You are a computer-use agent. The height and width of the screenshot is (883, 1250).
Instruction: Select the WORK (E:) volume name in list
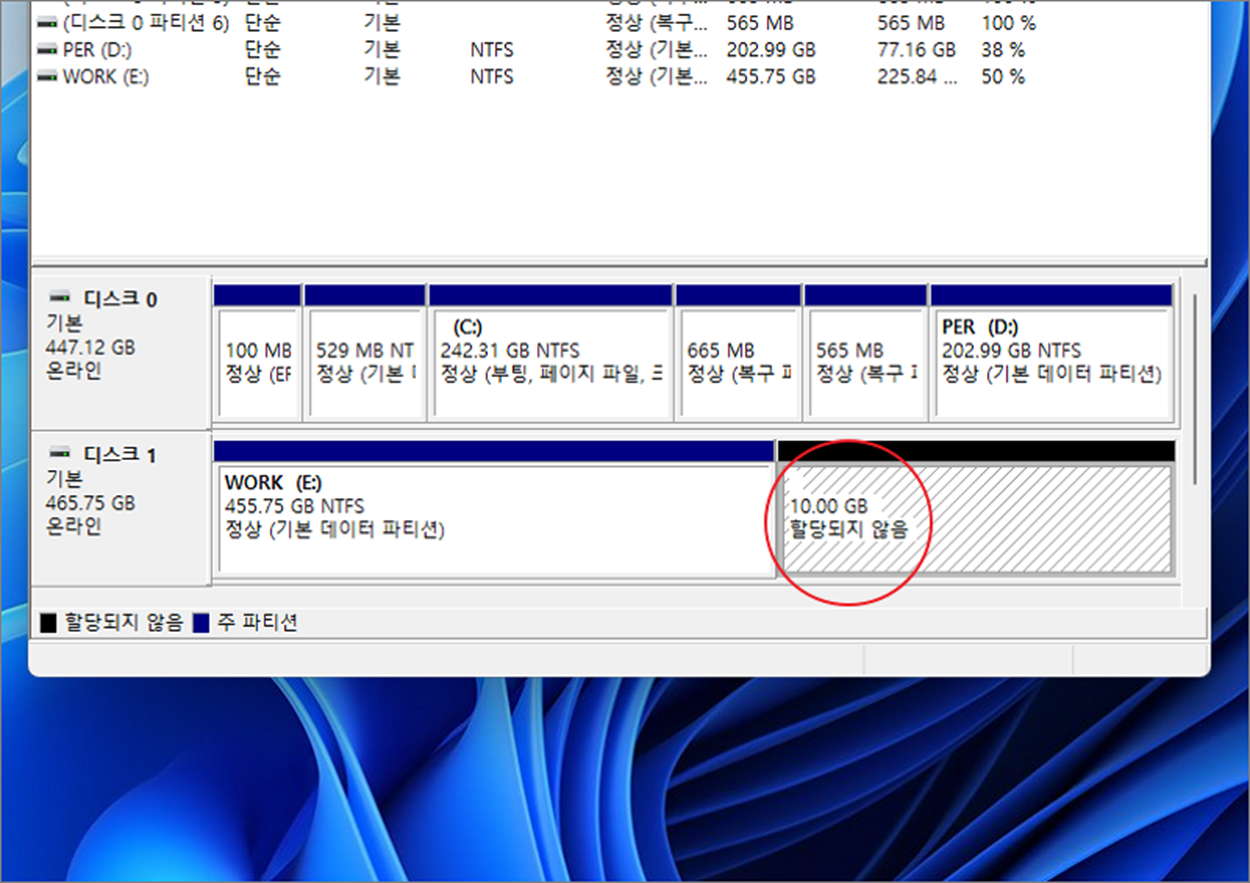coord(105,76)
